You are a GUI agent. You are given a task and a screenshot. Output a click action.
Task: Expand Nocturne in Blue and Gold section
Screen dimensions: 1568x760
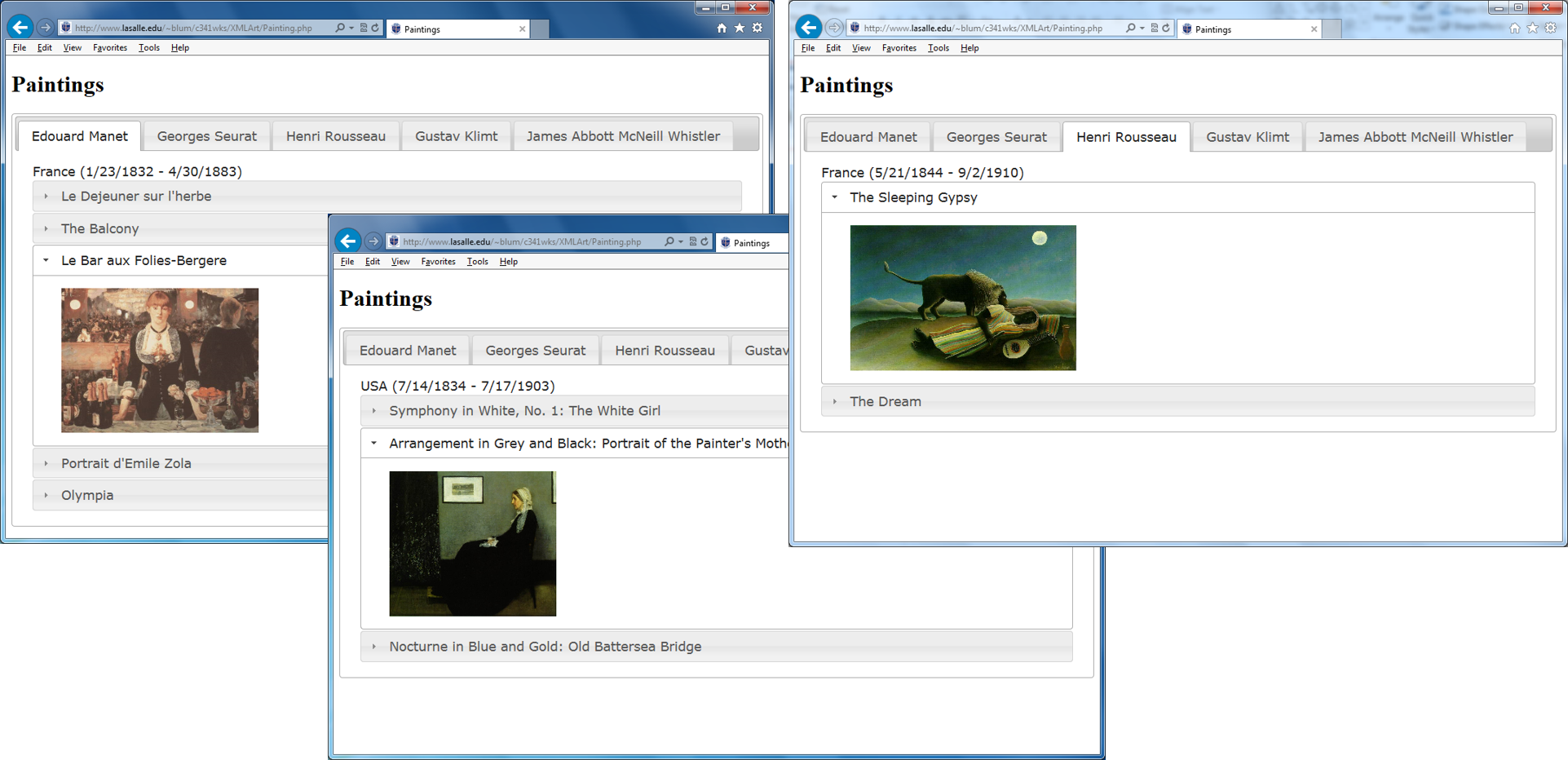click(717, 646)
